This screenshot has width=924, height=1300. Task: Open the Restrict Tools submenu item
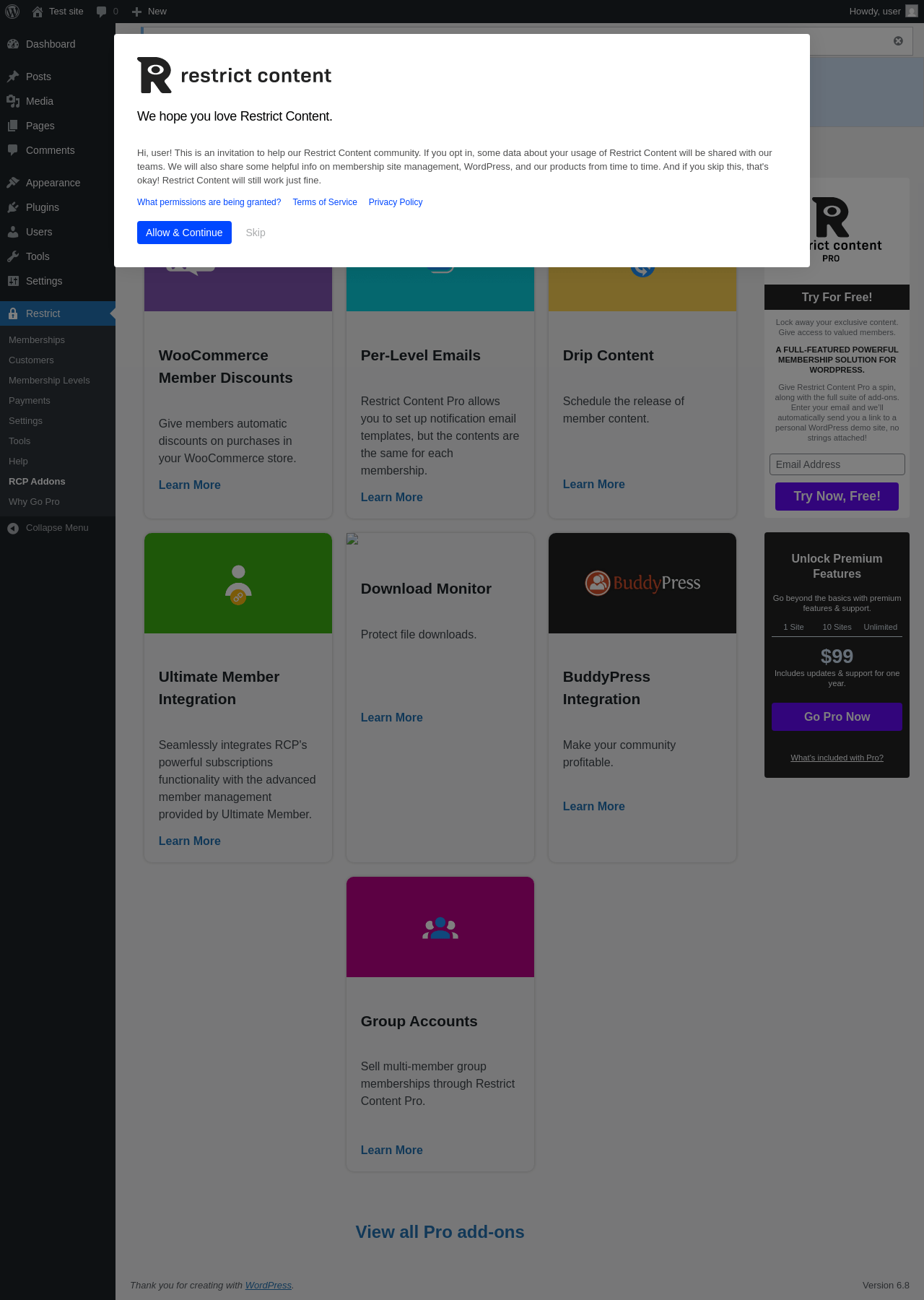(x=19, y=441)
